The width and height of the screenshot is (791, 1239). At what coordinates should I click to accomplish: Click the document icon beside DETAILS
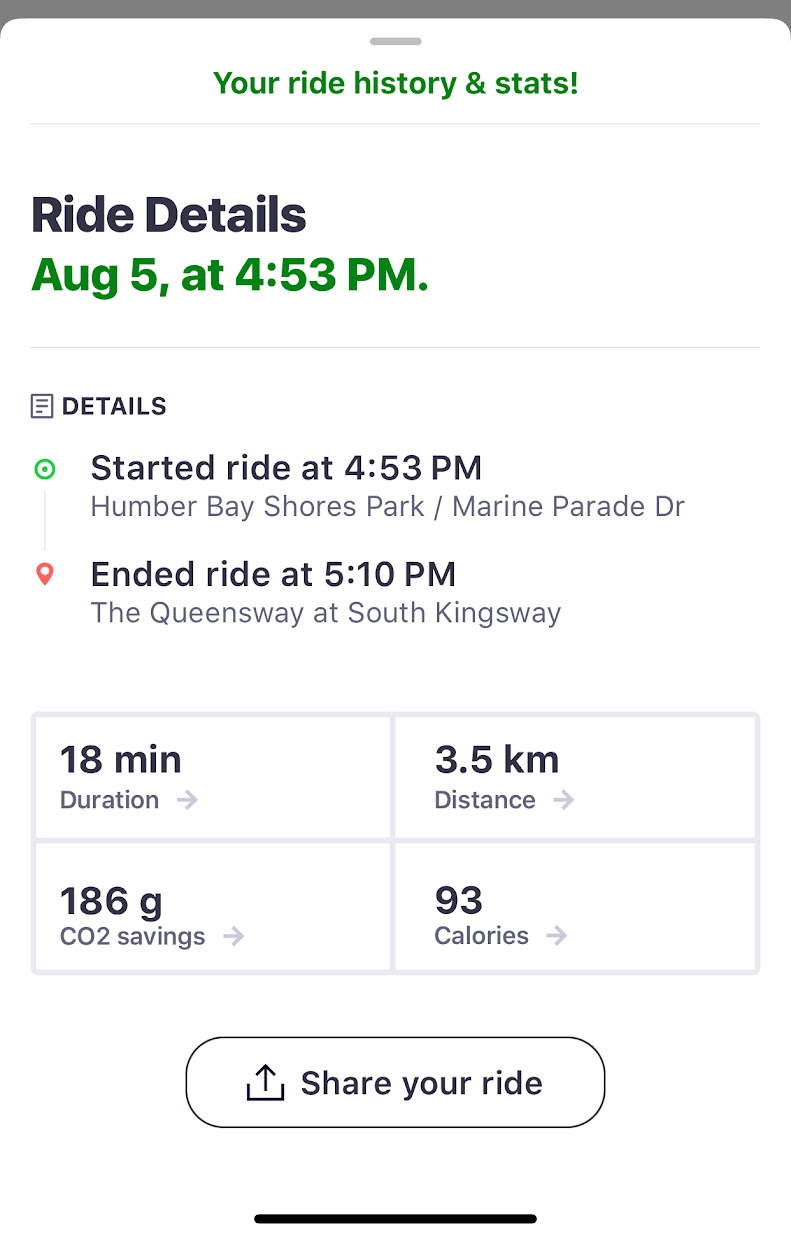(42, 406)
